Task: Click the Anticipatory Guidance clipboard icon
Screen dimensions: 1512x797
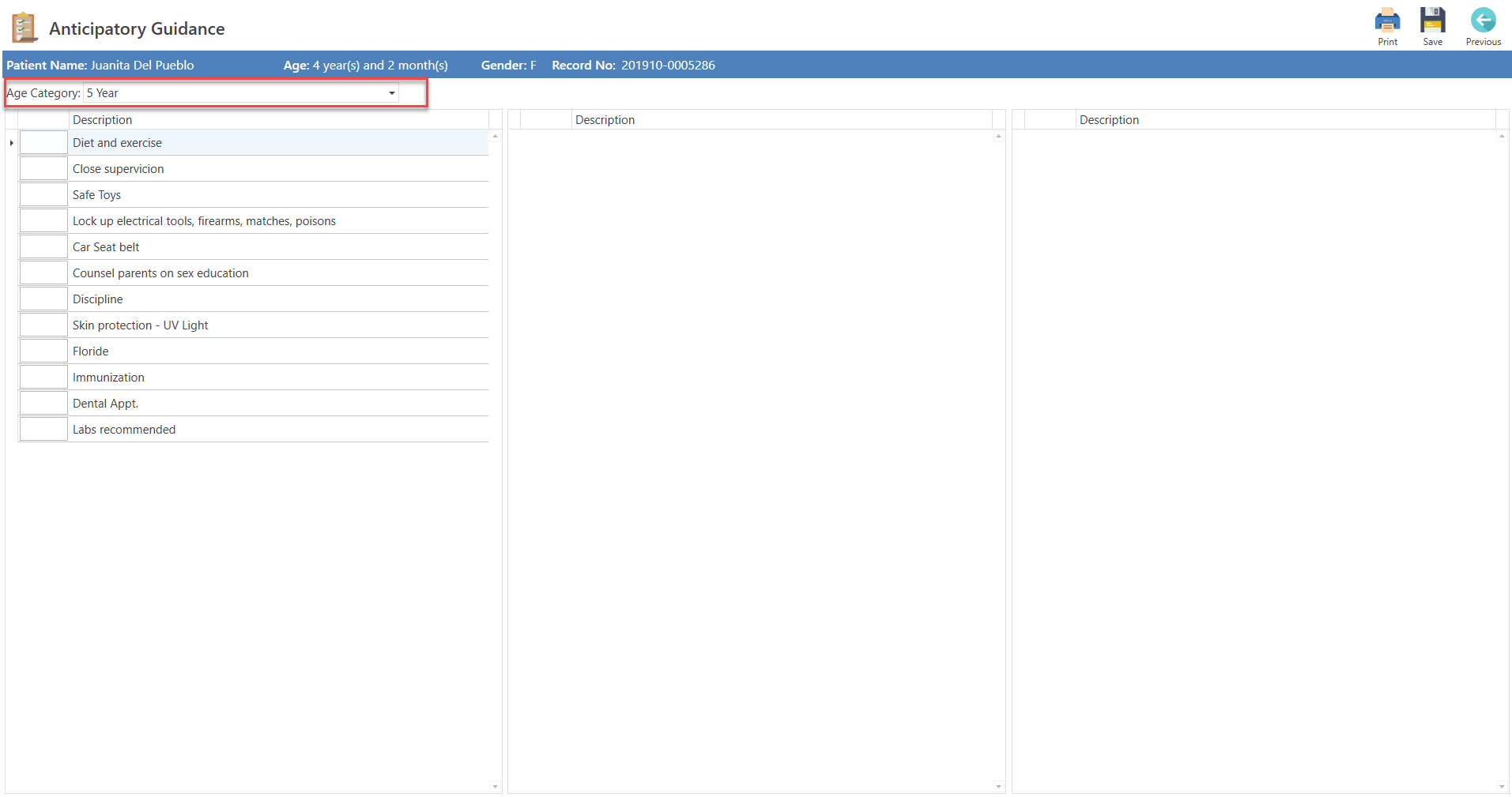Action: tap(25, 28)
